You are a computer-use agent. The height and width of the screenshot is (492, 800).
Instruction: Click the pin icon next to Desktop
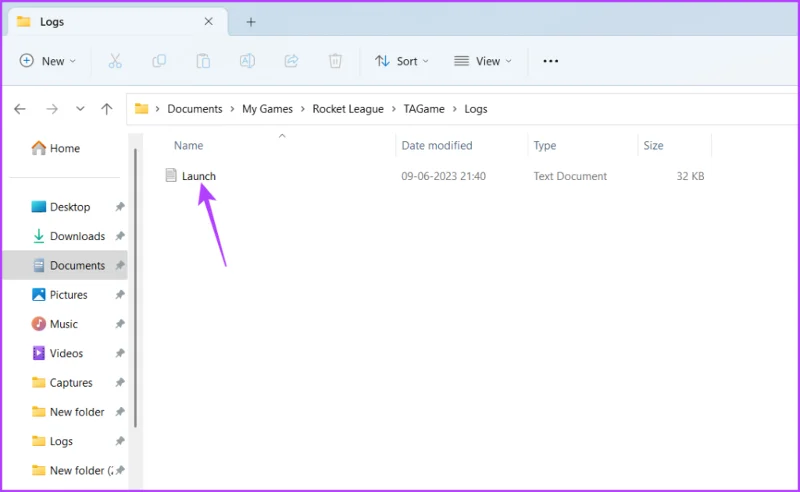pyautogui.click(x=119, y=207)
